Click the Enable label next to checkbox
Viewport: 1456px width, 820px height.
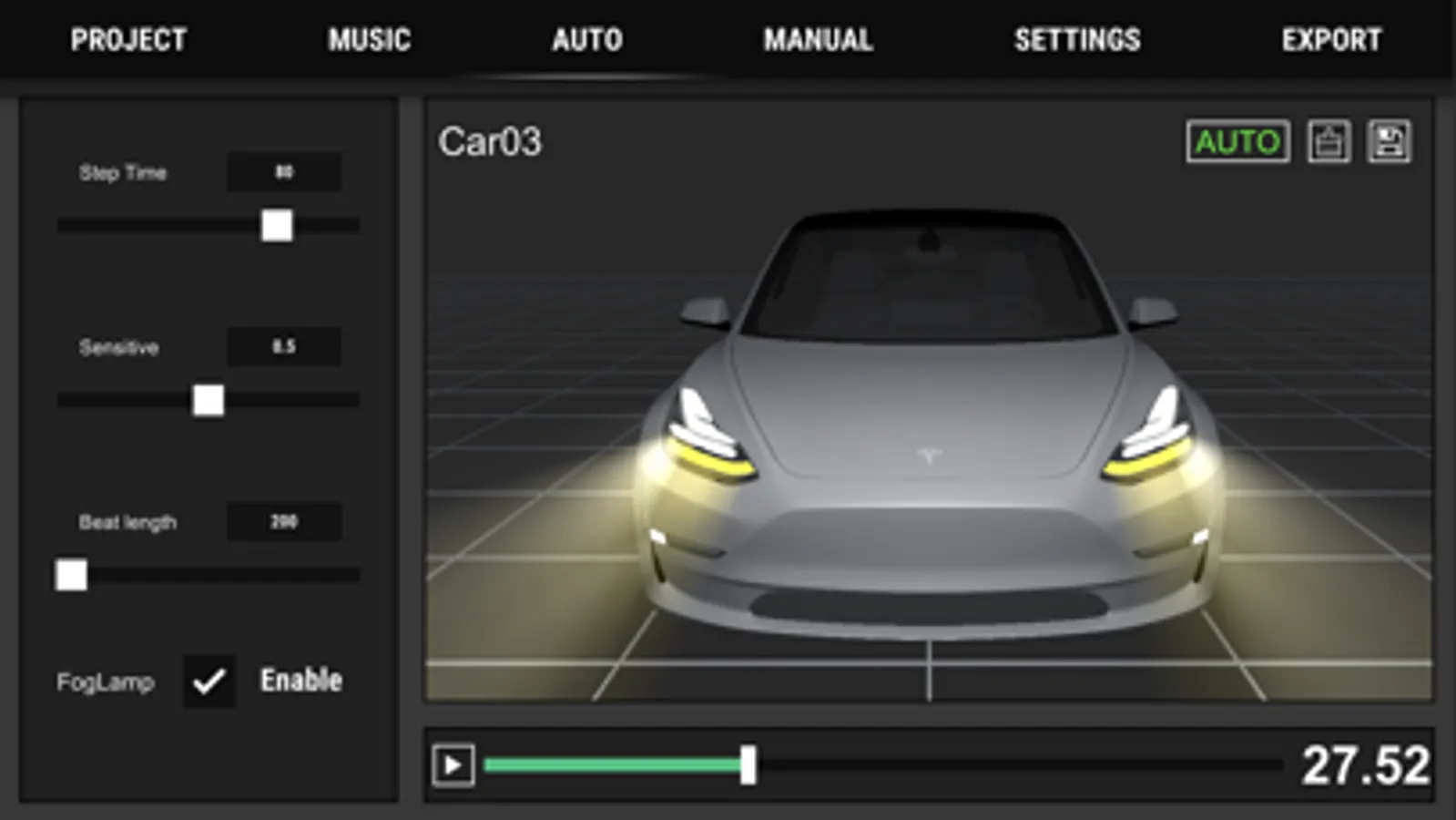pyautogui.click(x=301, y=680)
